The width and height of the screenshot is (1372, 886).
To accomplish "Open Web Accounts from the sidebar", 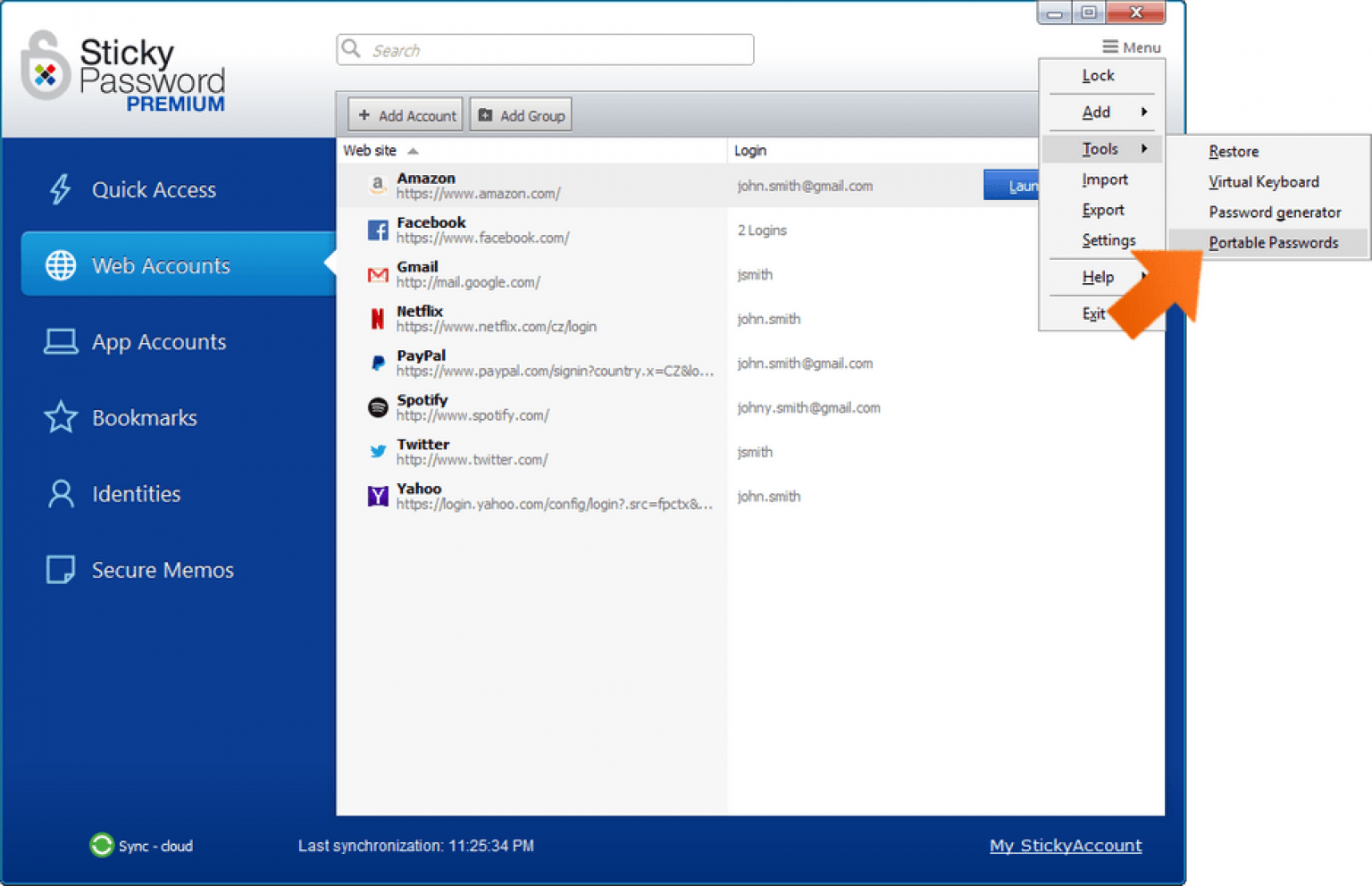I will tap(160, 264).
